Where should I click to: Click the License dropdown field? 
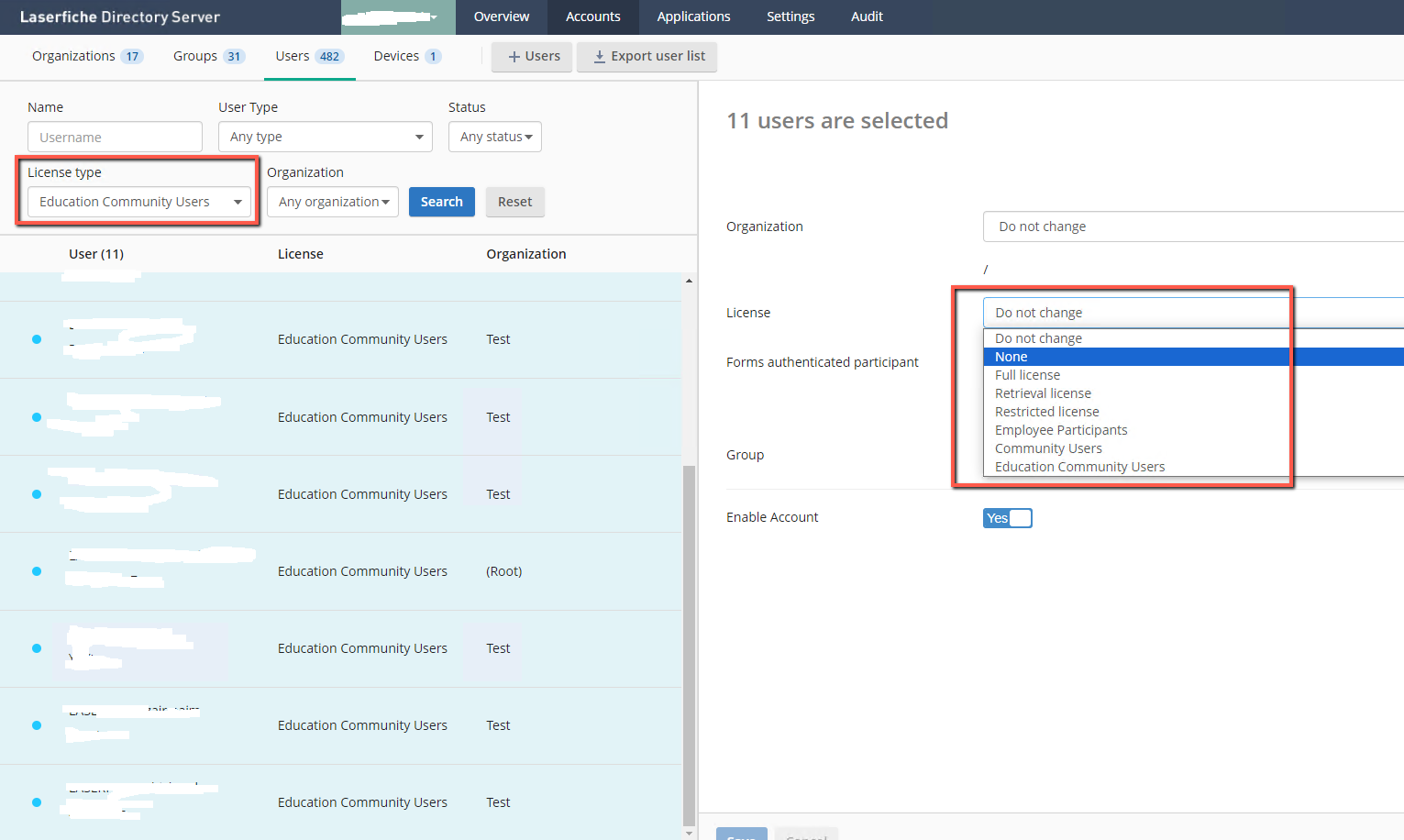coord(1193,313)
